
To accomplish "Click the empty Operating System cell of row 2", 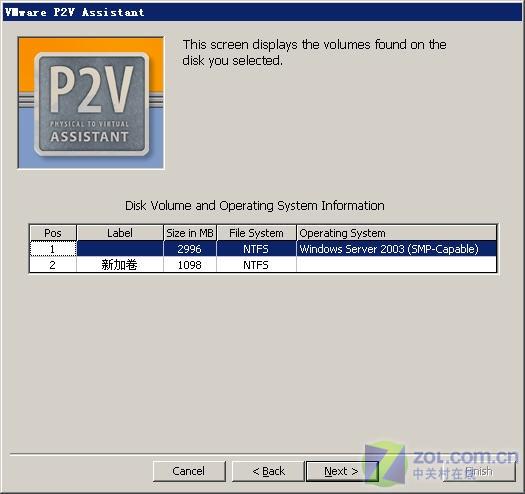I will (x=396, y=265).
